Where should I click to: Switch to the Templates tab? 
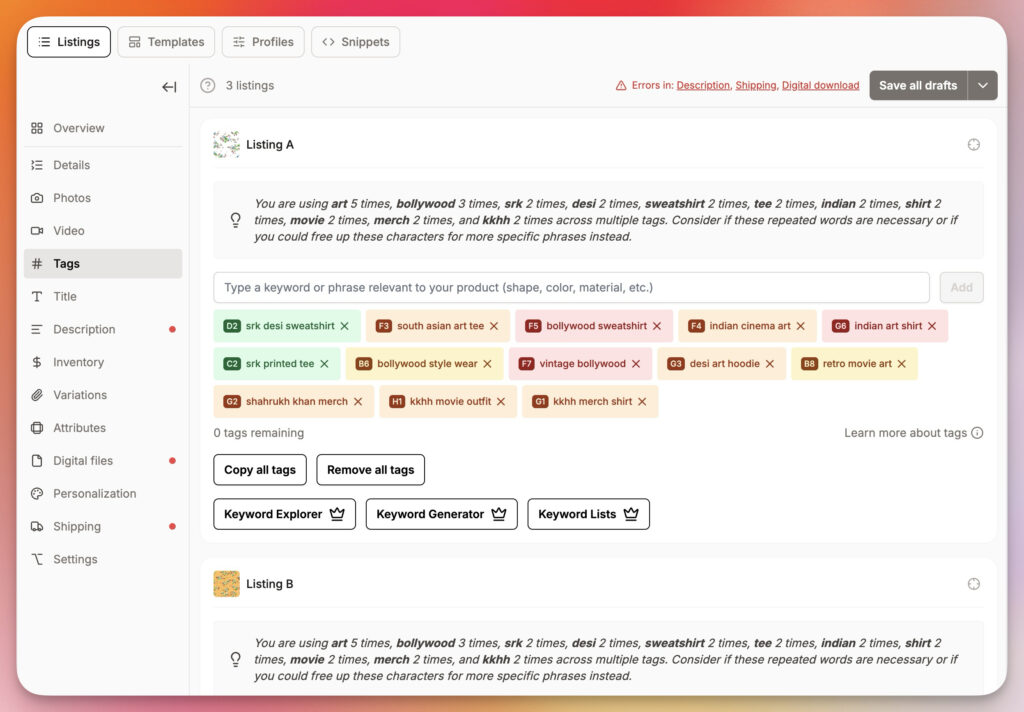pyautogui.click(x=166, y=42)
